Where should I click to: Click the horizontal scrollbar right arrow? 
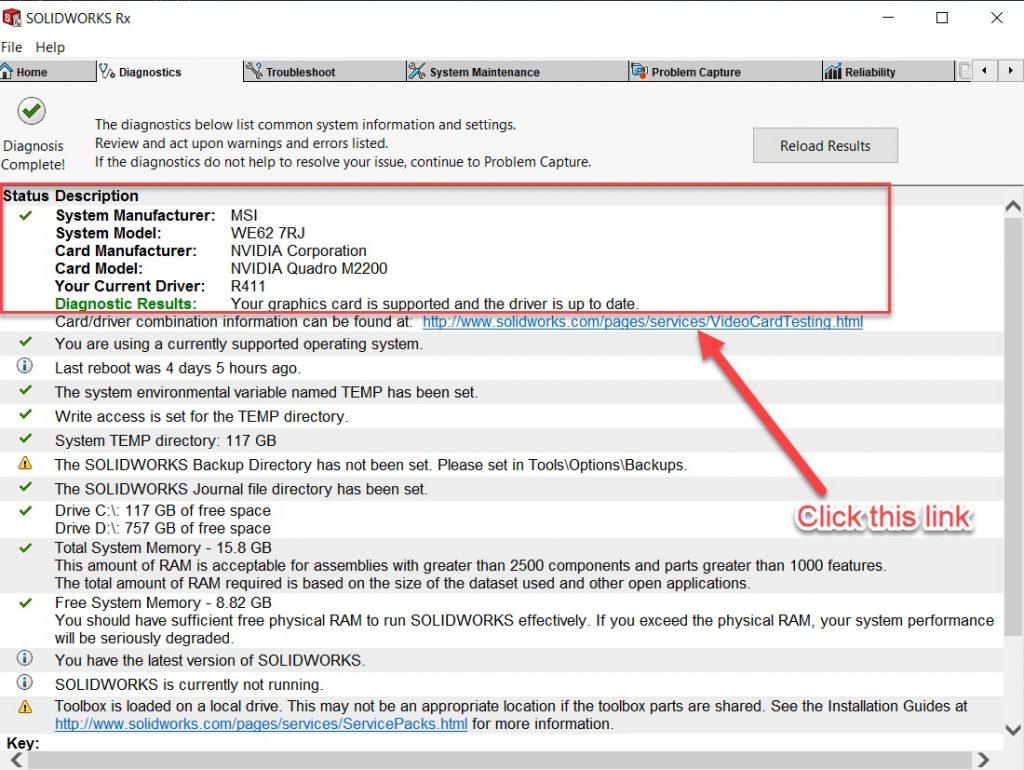click(x=983, y=760)
